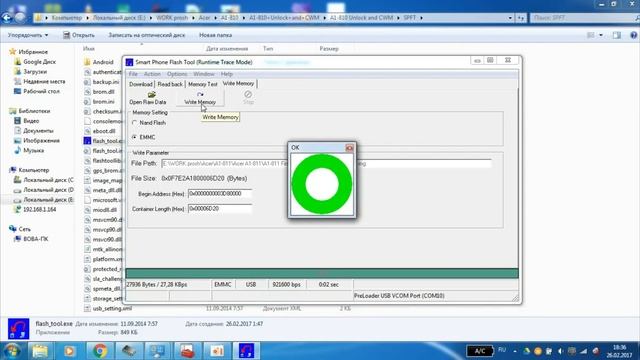The image size is (640, 360).
Task: Open the File menu in Flash Tool
Action: (133, 74)
